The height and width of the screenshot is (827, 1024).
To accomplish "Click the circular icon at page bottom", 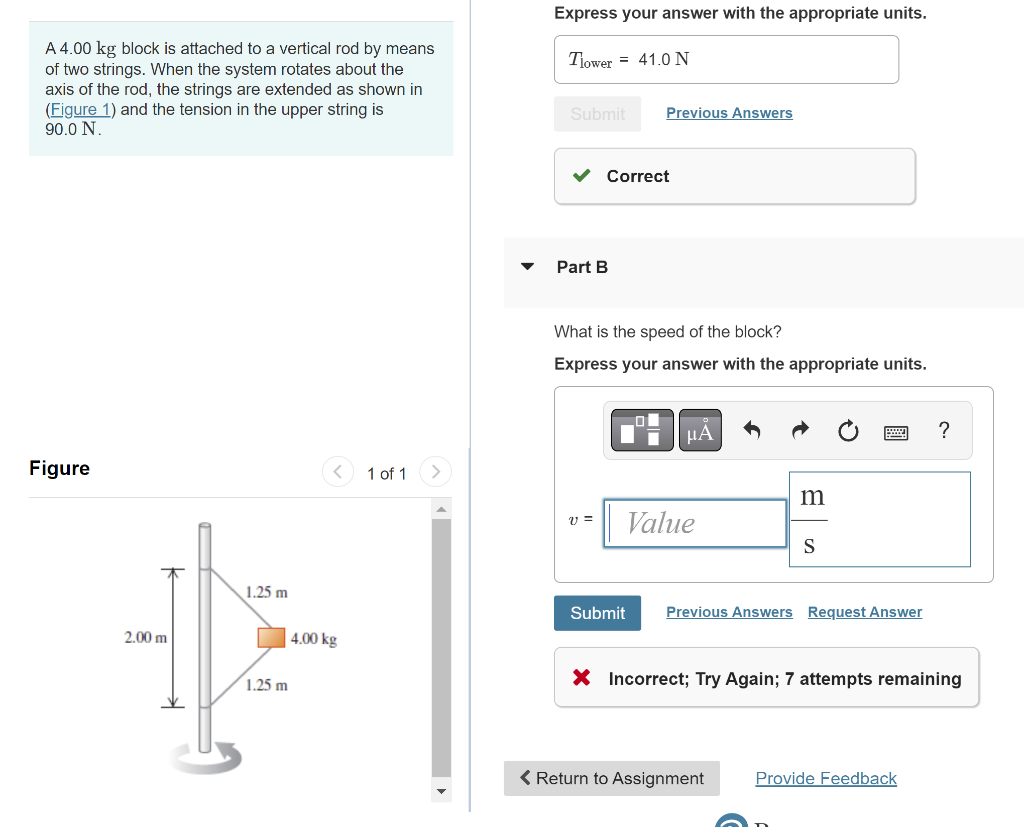I will pyautogui.click(x=730, y=820).
